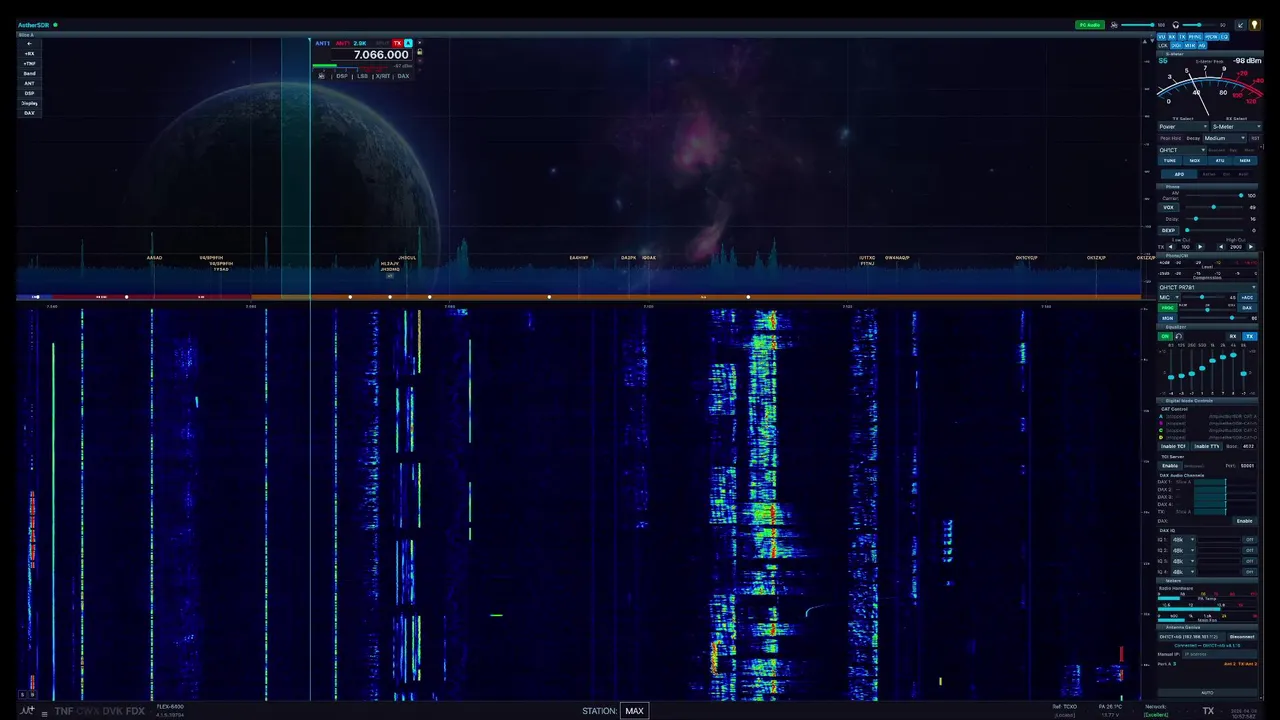The height and width of the screenshot is (720, 1280).
Task: Toggle the DIGI applet button
Action: point(1176,46)
